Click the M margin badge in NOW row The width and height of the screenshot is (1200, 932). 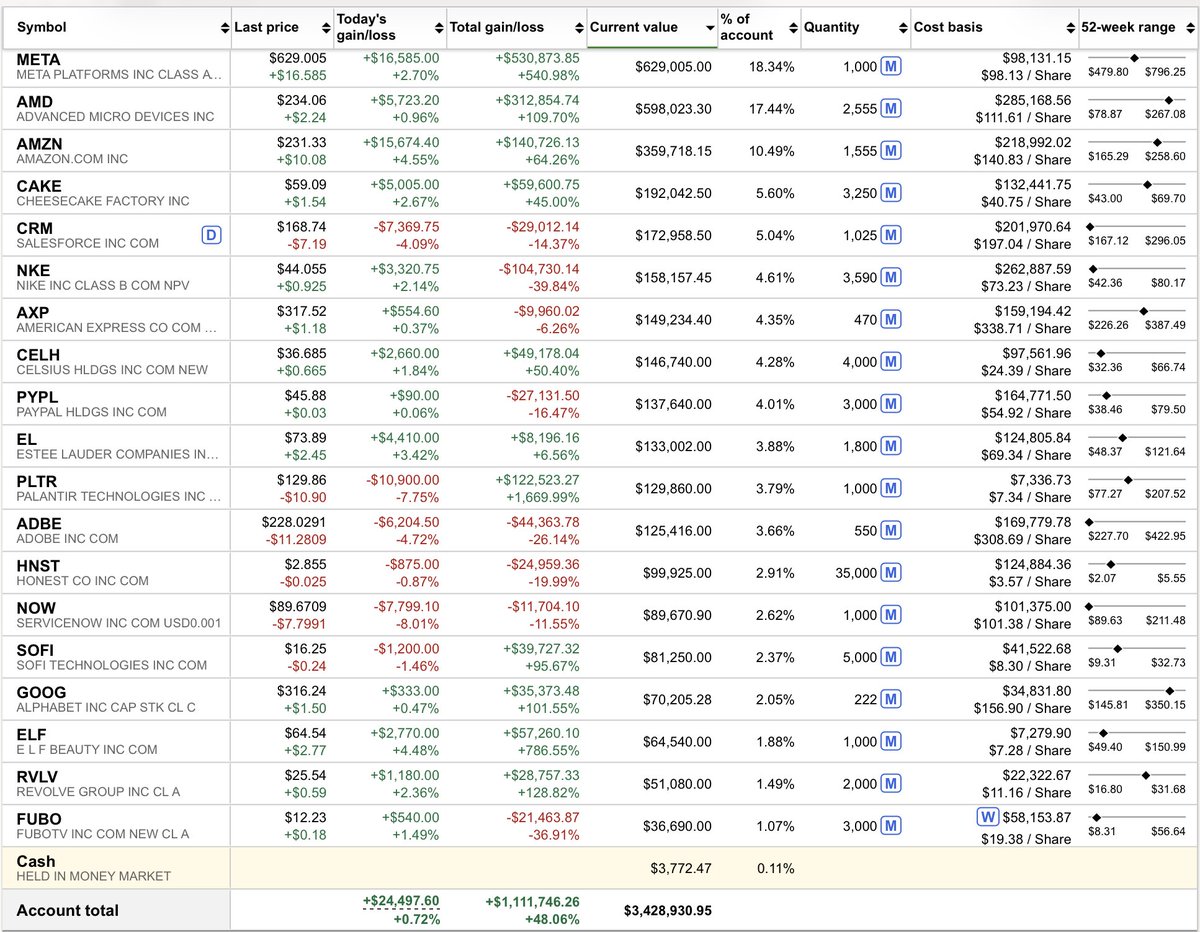coord(891,615)
